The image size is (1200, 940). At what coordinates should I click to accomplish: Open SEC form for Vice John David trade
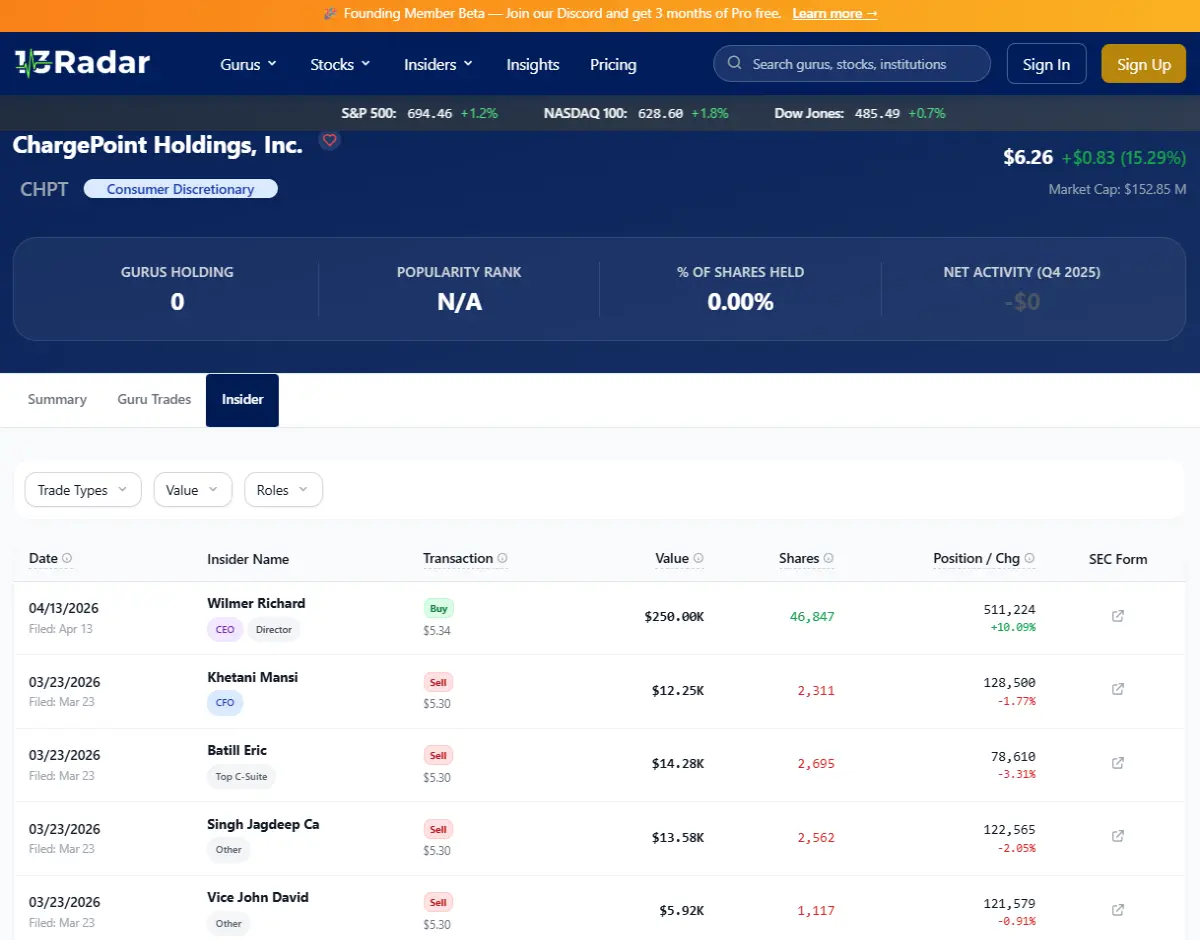[1118, 910]
